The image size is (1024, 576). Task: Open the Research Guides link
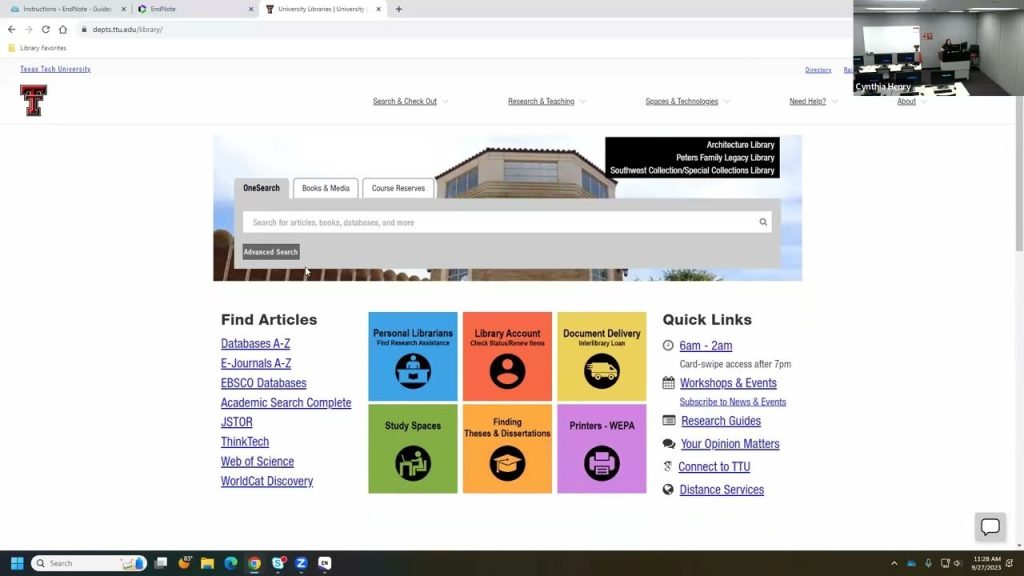pyautogui.click(x=721, y=421)
